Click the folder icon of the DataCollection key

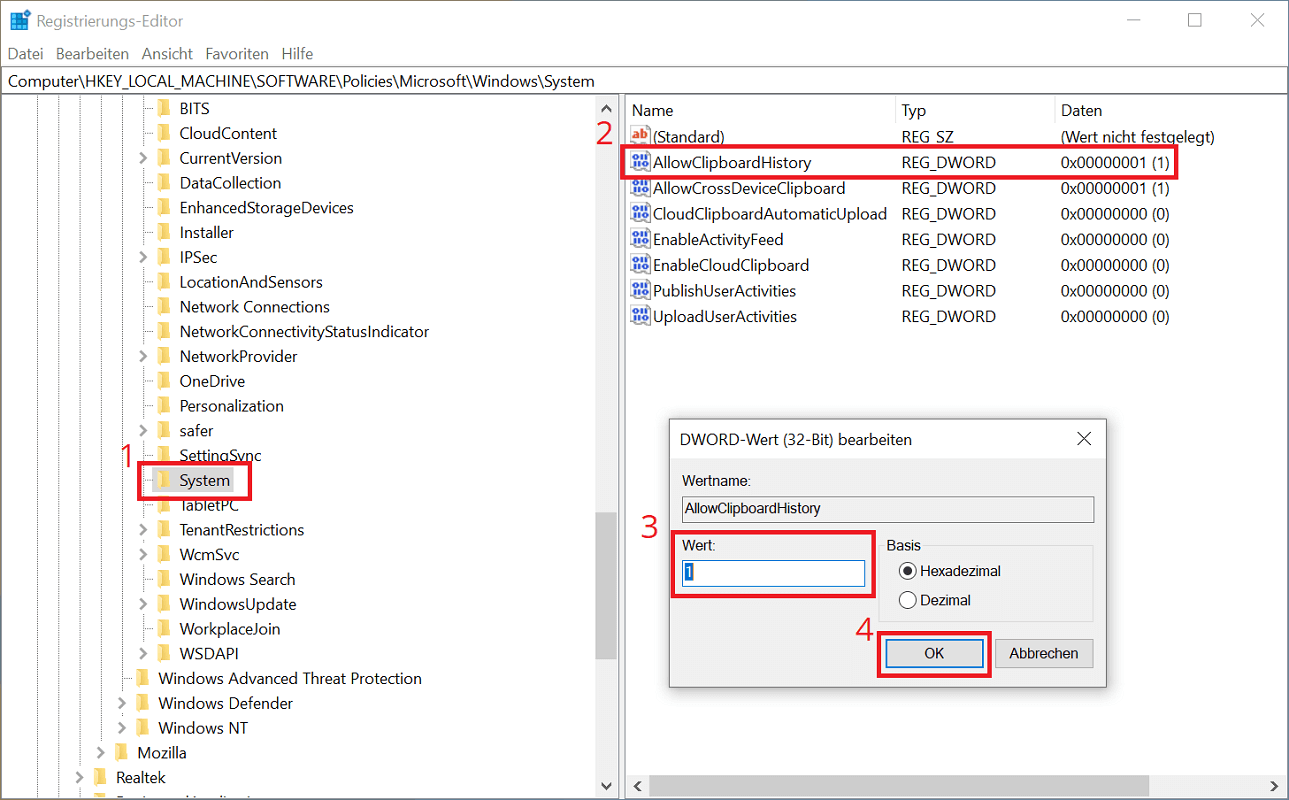[x=164, y=183]
